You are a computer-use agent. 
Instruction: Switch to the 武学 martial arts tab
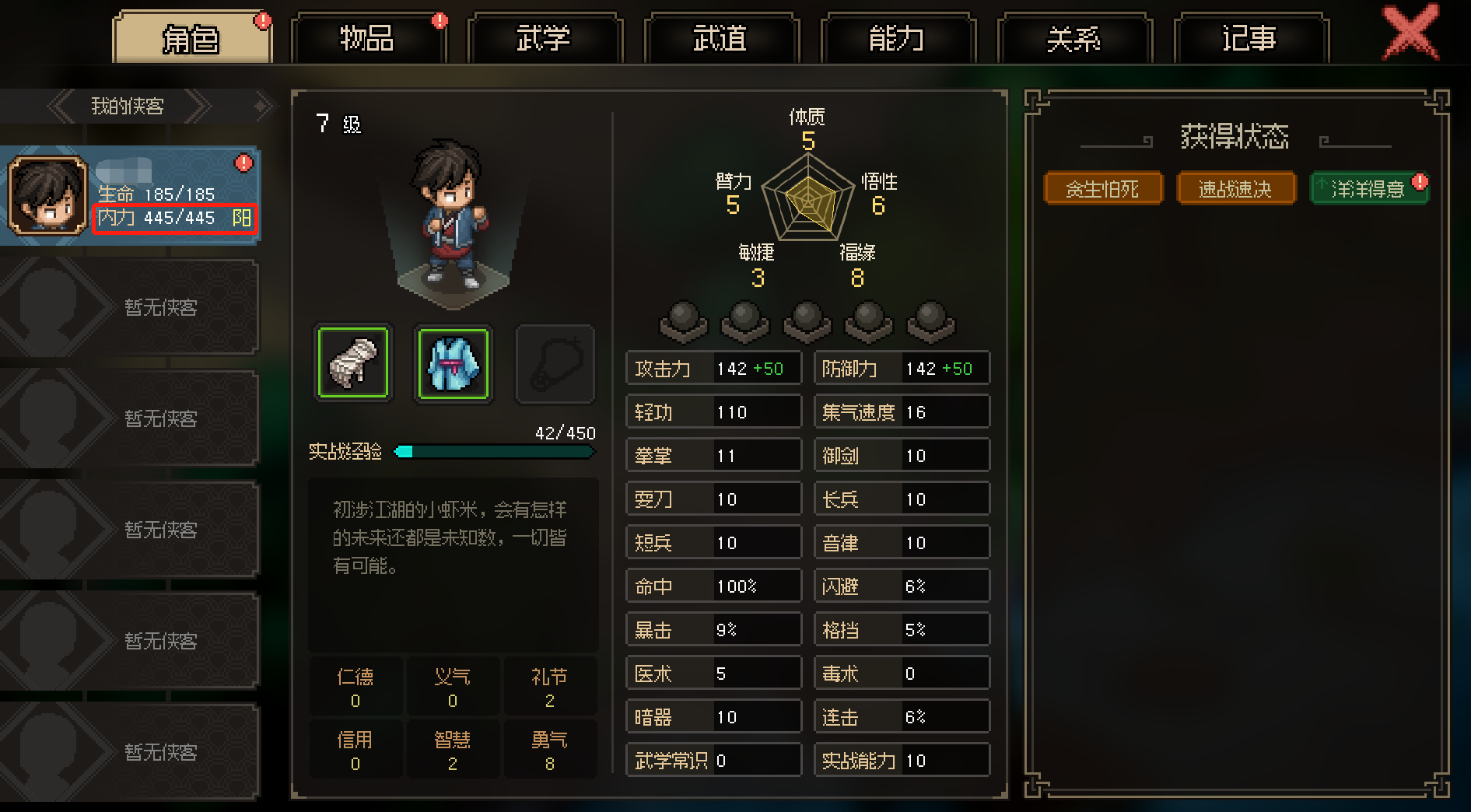tap(545, 38)
